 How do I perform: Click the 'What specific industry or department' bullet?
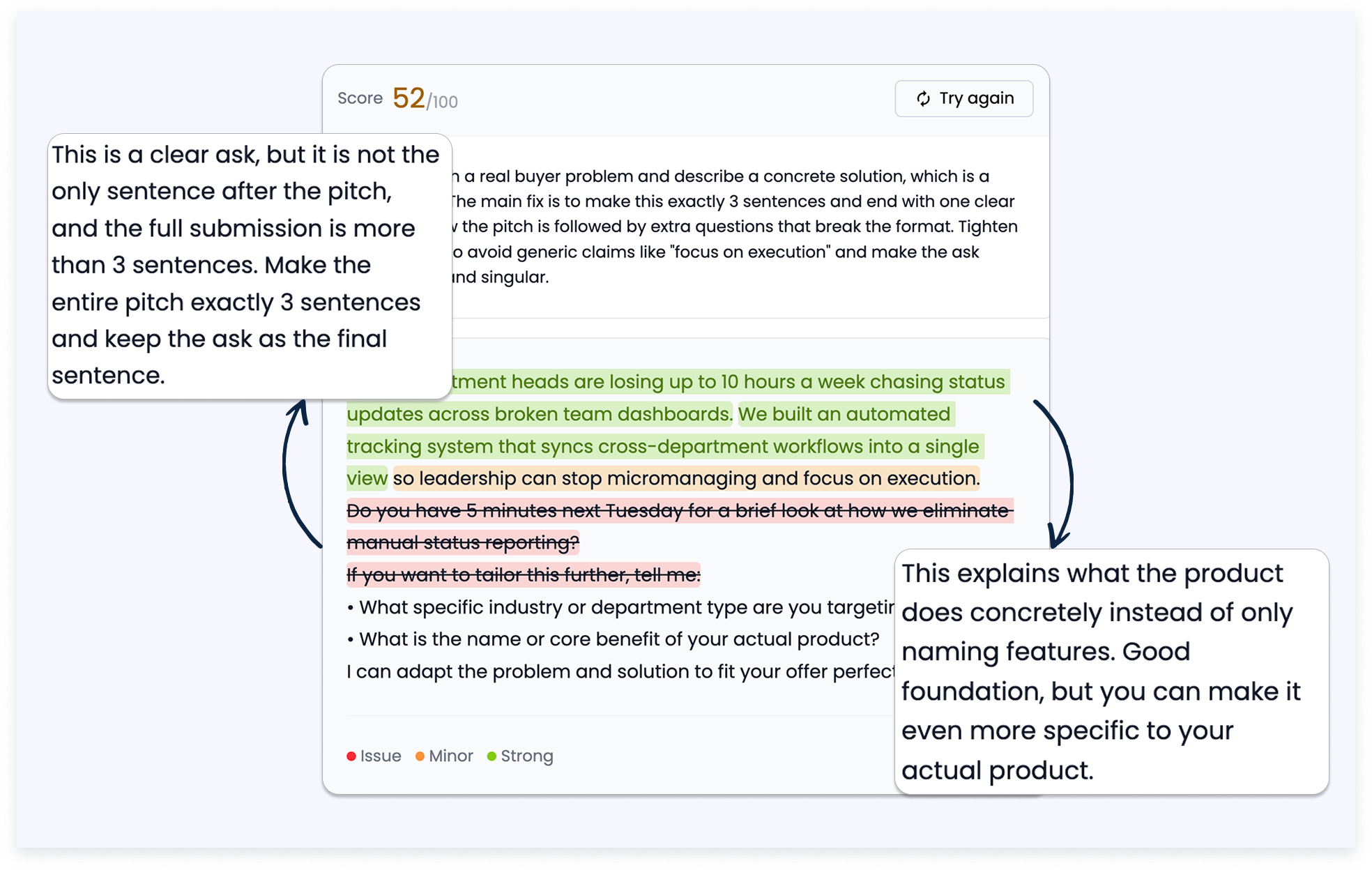pos(620,607)
